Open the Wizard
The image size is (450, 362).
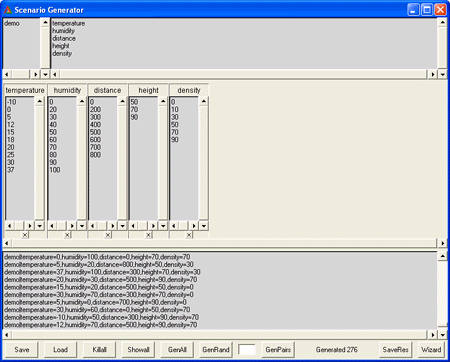[431, 350]
